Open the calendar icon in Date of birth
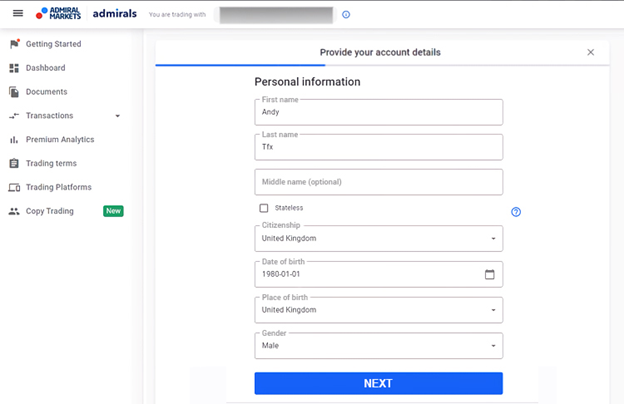 pos(489,274)
